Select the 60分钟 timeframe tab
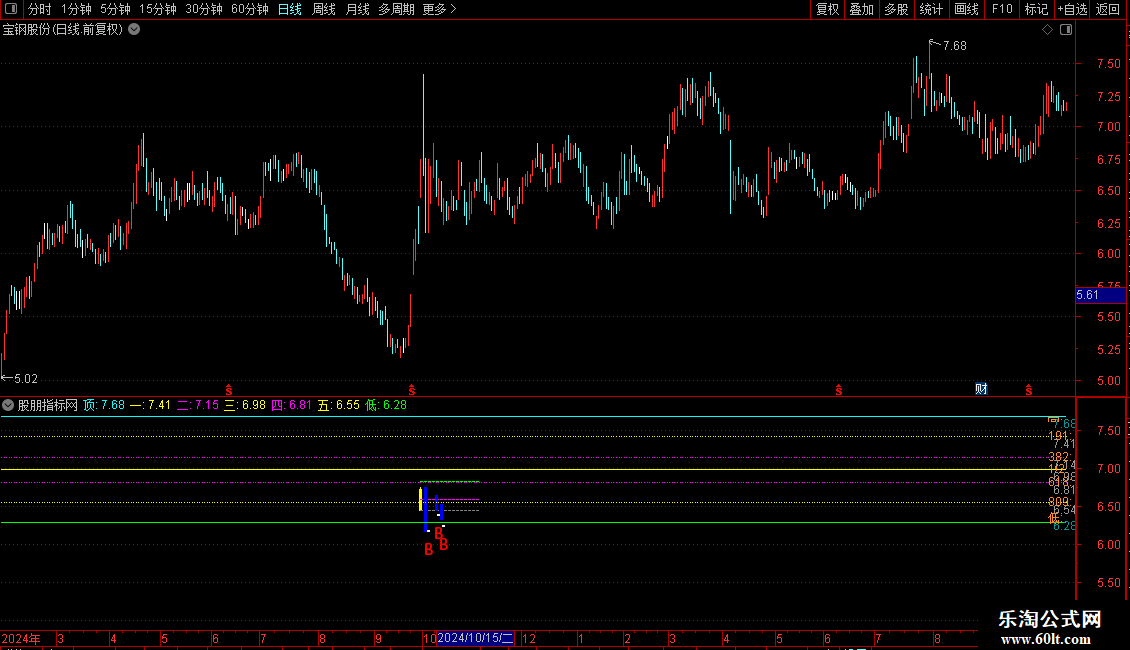The height and width of the screenshot is (650, 1130). click(x=249, y=9)
